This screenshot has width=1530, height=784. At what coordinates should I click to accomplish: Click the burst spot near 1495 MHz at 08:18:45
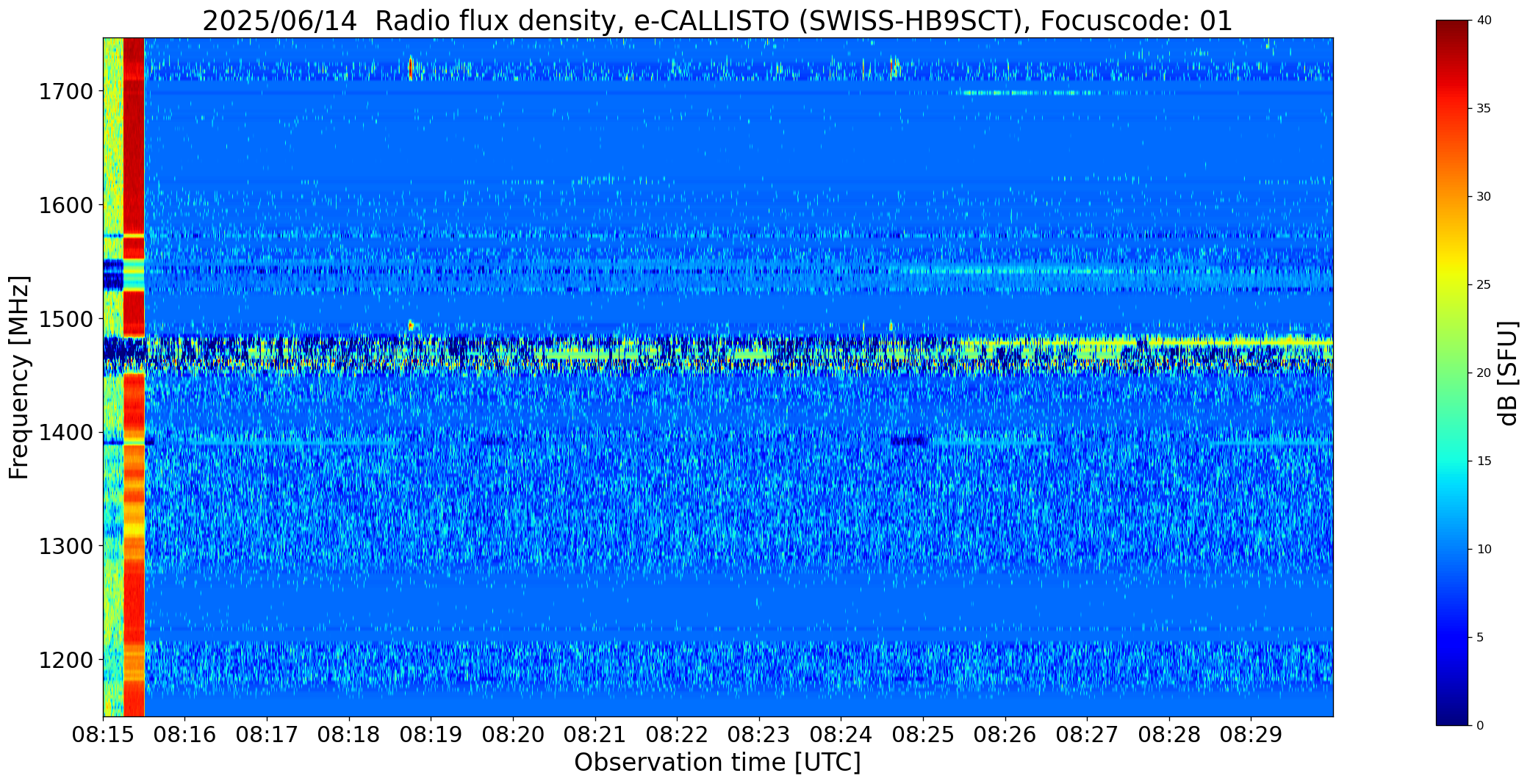(x=411, y=325)
